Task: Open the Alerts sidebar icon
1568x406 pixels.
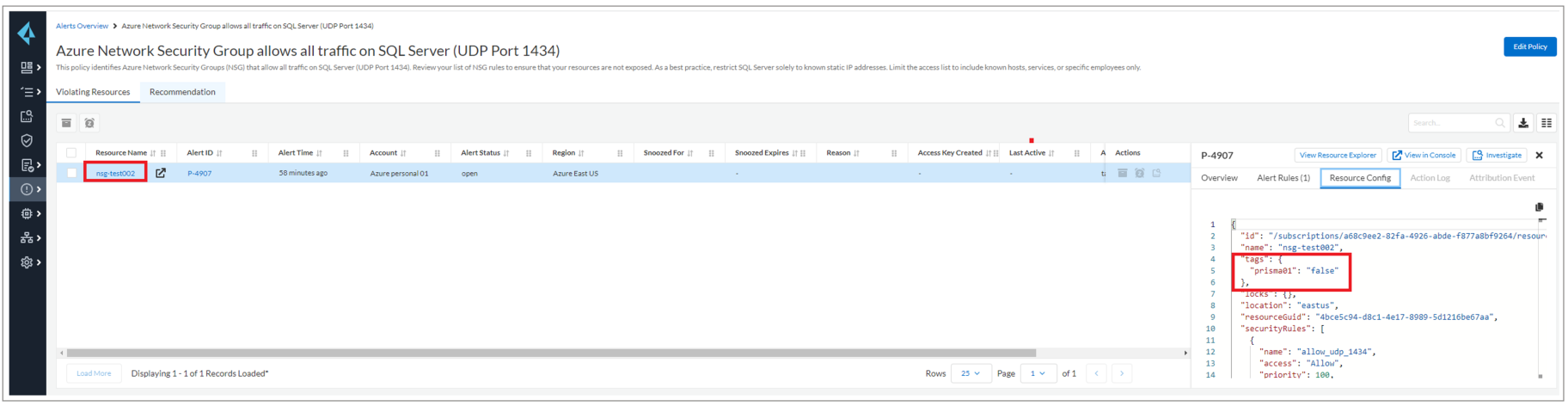Action: click(x=27, y=189)
